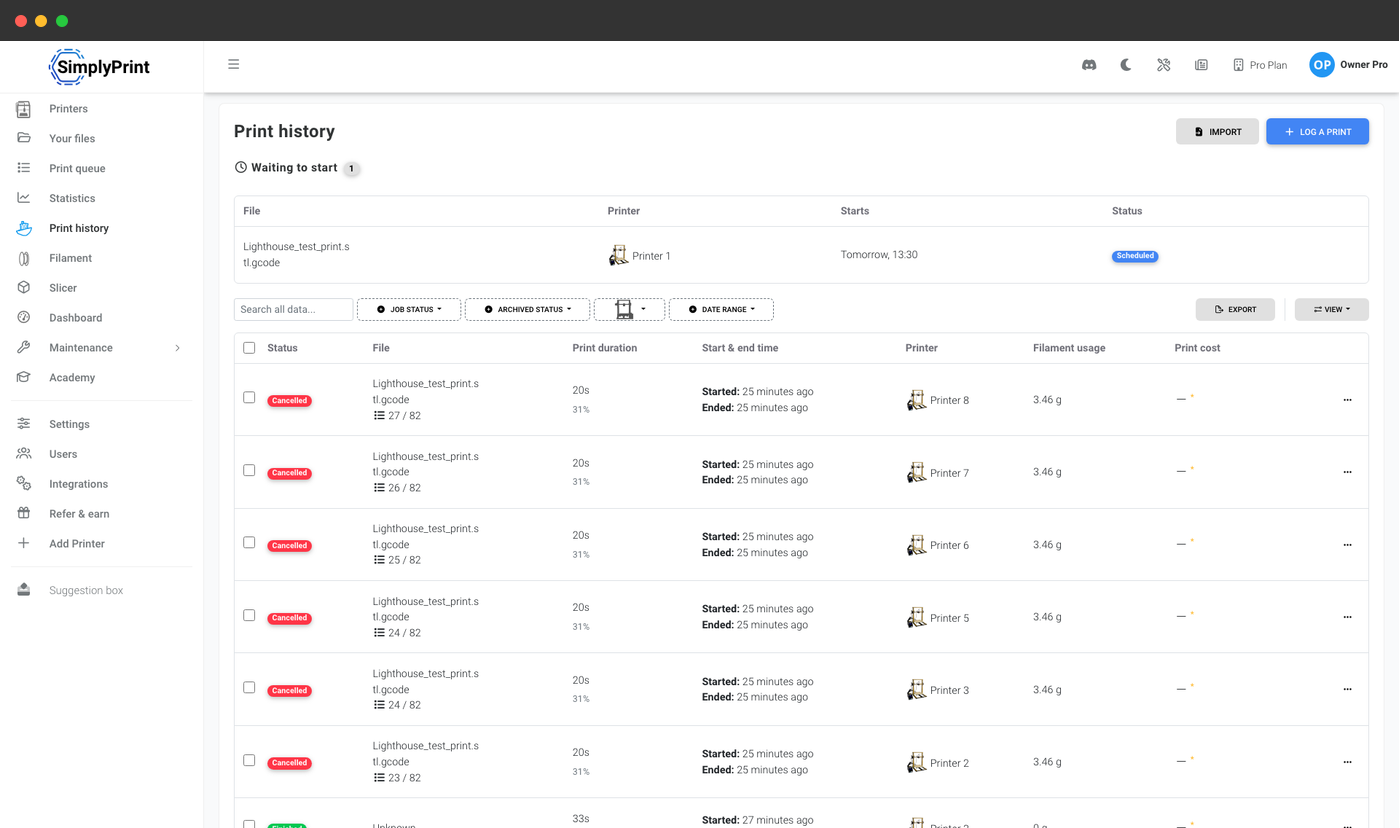Click the Filament usage column header
Screen dimensions: 1400x828
coord(1069,348)
